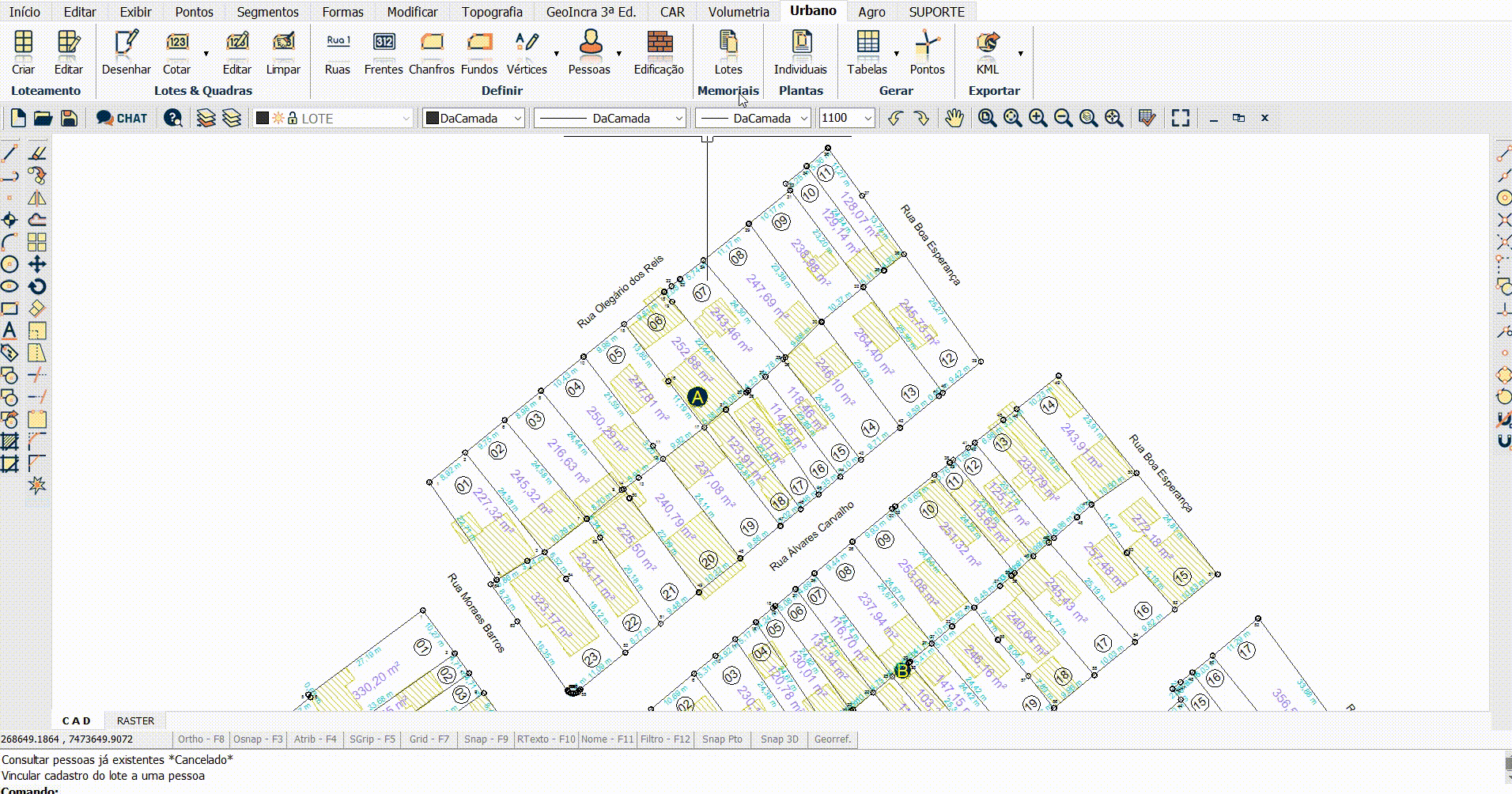Switch to the RASTER tab
Image resolution: width=1512 pixels, height=794 pixels.
tap(135, 720)
